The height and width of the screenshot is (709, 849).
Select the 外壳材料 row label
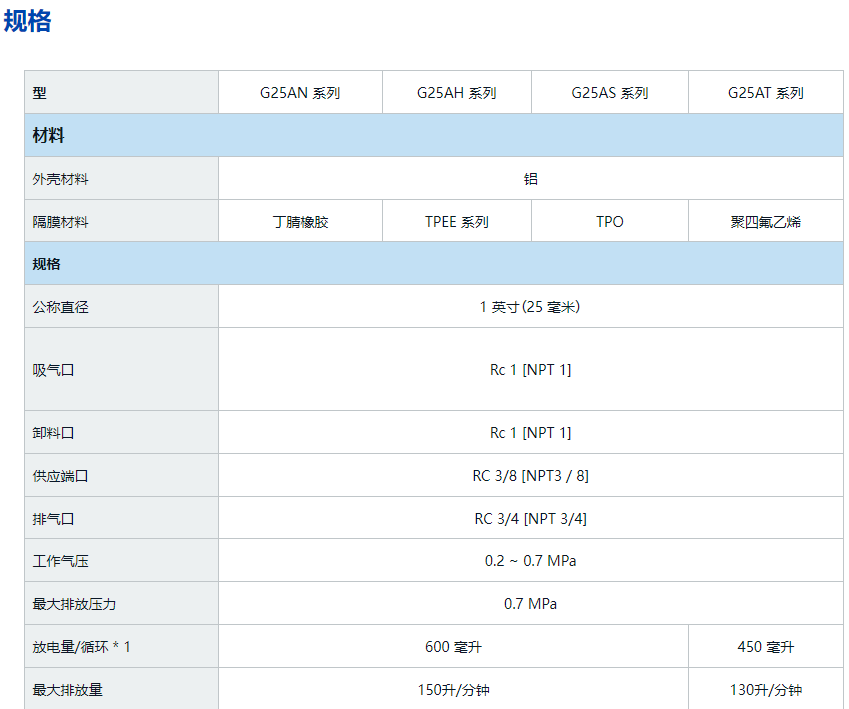[x=61, y=179]
